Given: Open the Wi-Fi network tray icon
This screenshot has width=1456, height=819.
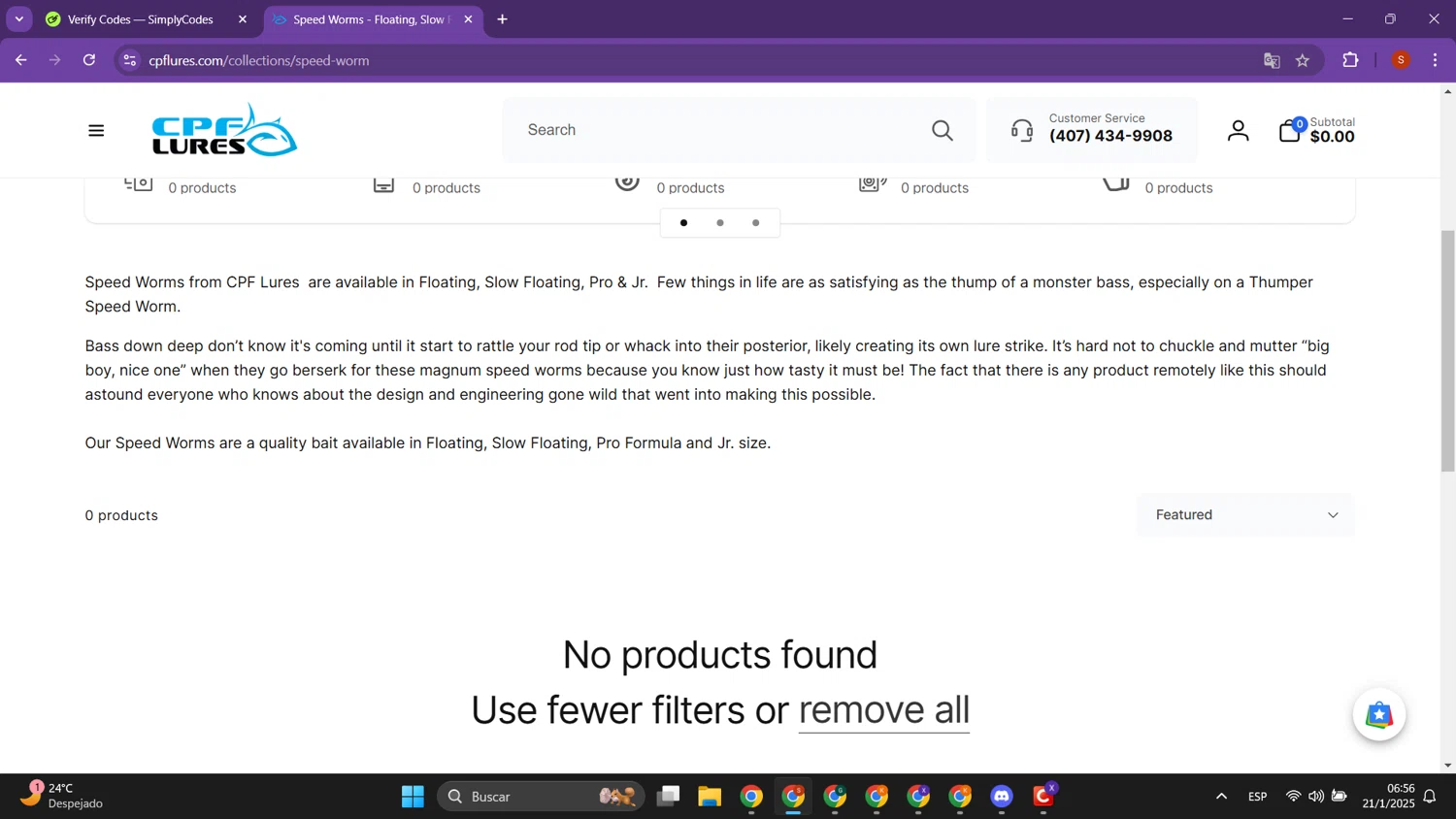Looking at the screenshot, I should tap(1293, 797).
